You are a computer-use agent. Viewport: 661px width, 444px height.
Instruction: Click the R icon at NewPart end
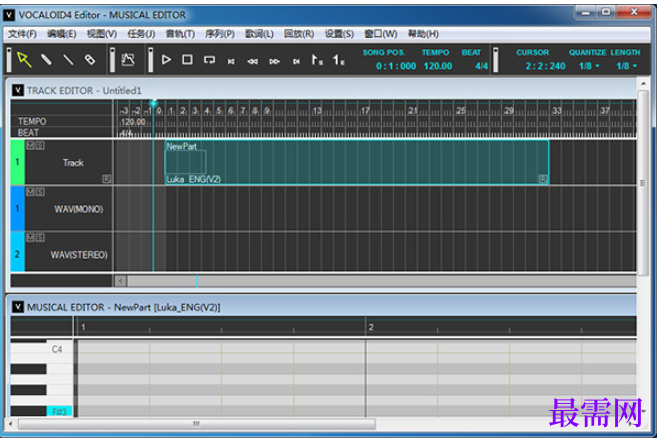[x=543, y=179]
